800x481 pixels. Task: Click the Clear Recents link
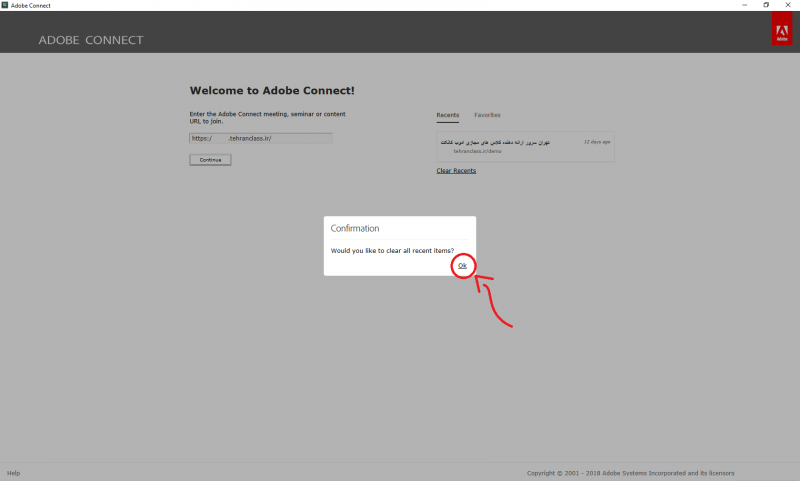click(456, 171)
